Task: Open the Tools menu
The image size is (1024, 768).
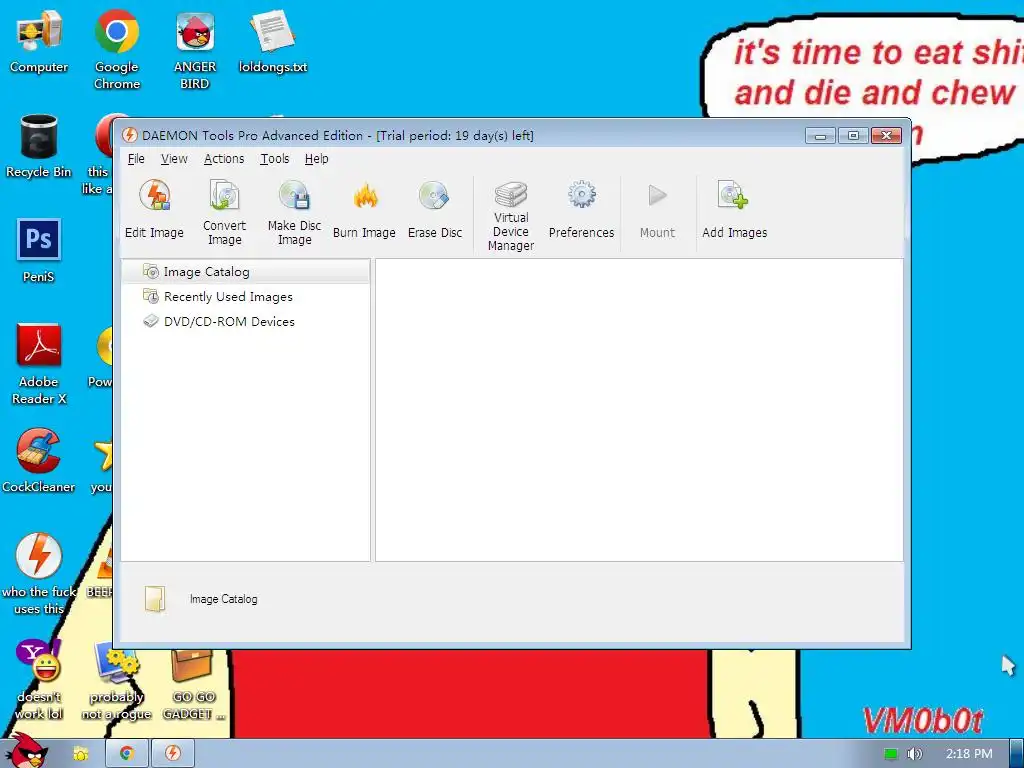Action: [x=275, y=159]
